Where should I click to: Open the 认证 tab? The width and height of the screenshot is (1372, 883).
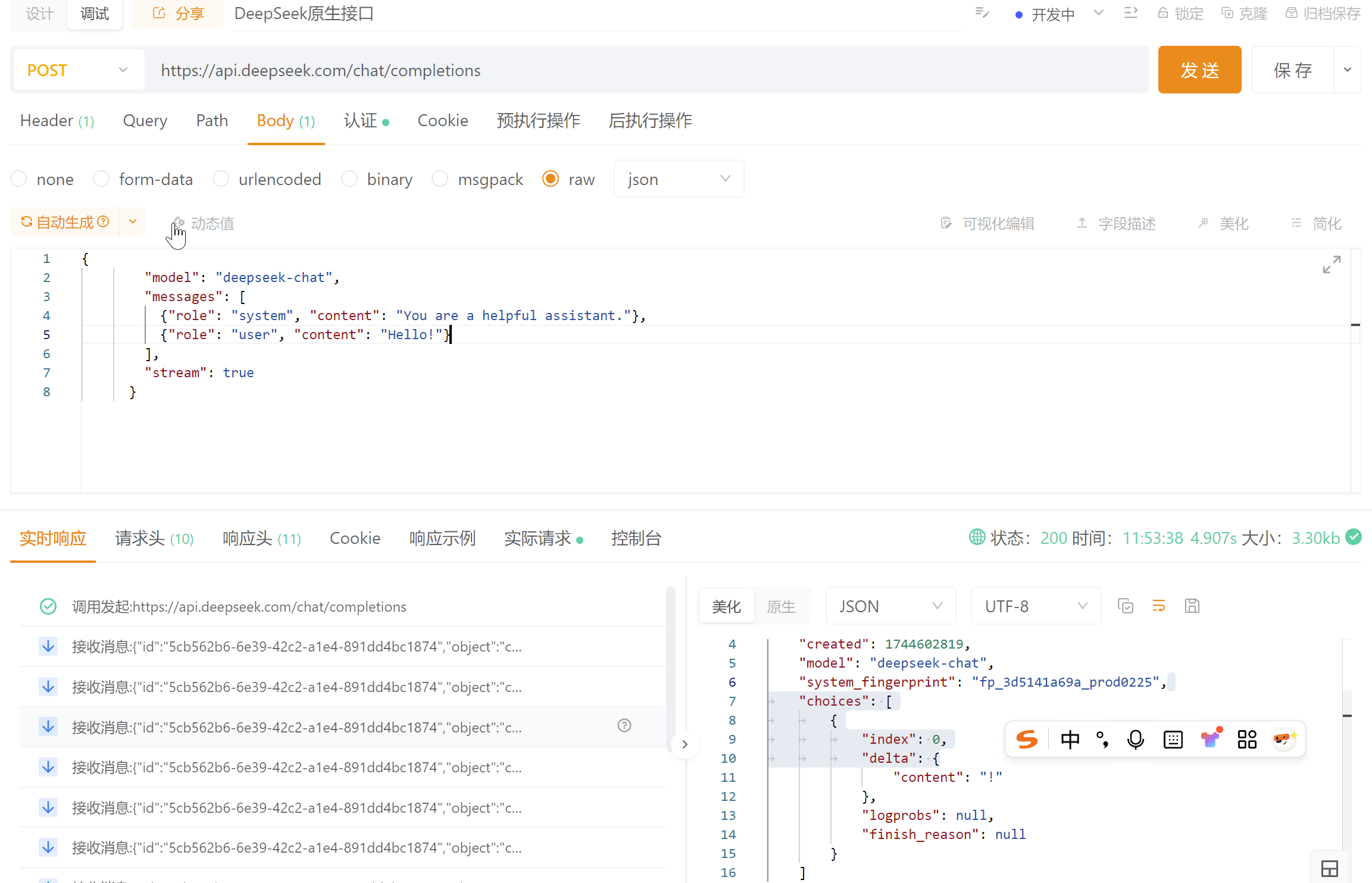[x=366, y=121]
